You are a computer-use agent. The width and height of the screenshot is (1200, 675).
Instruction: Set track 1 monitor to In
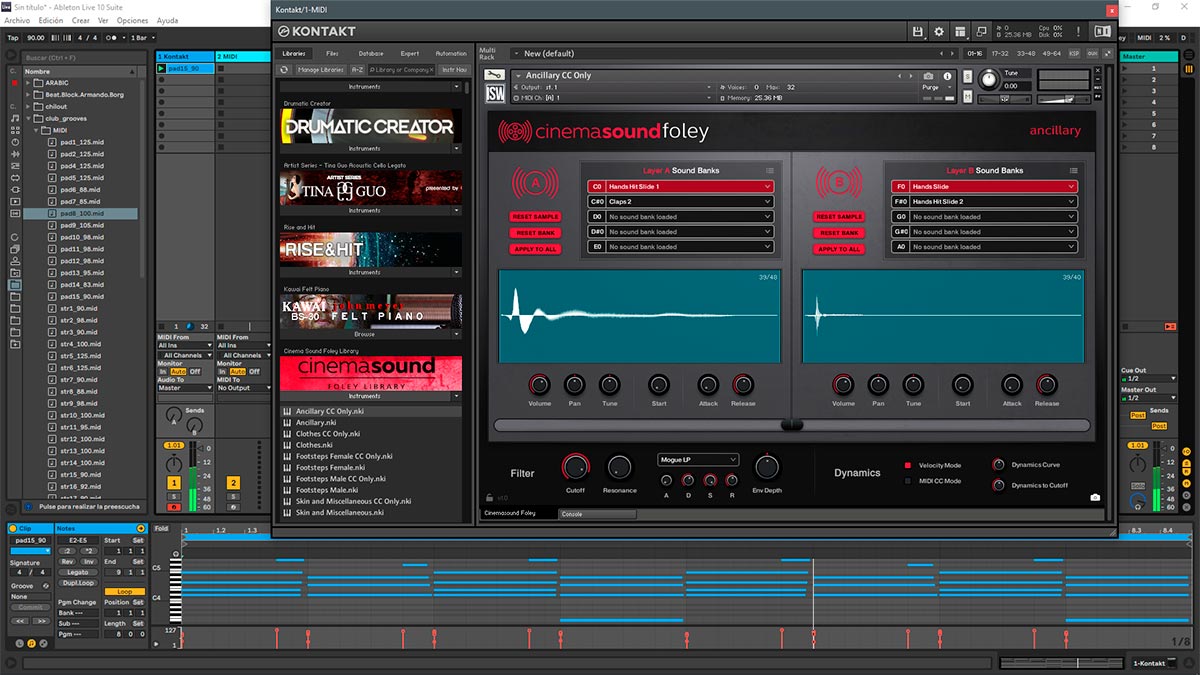163,371
